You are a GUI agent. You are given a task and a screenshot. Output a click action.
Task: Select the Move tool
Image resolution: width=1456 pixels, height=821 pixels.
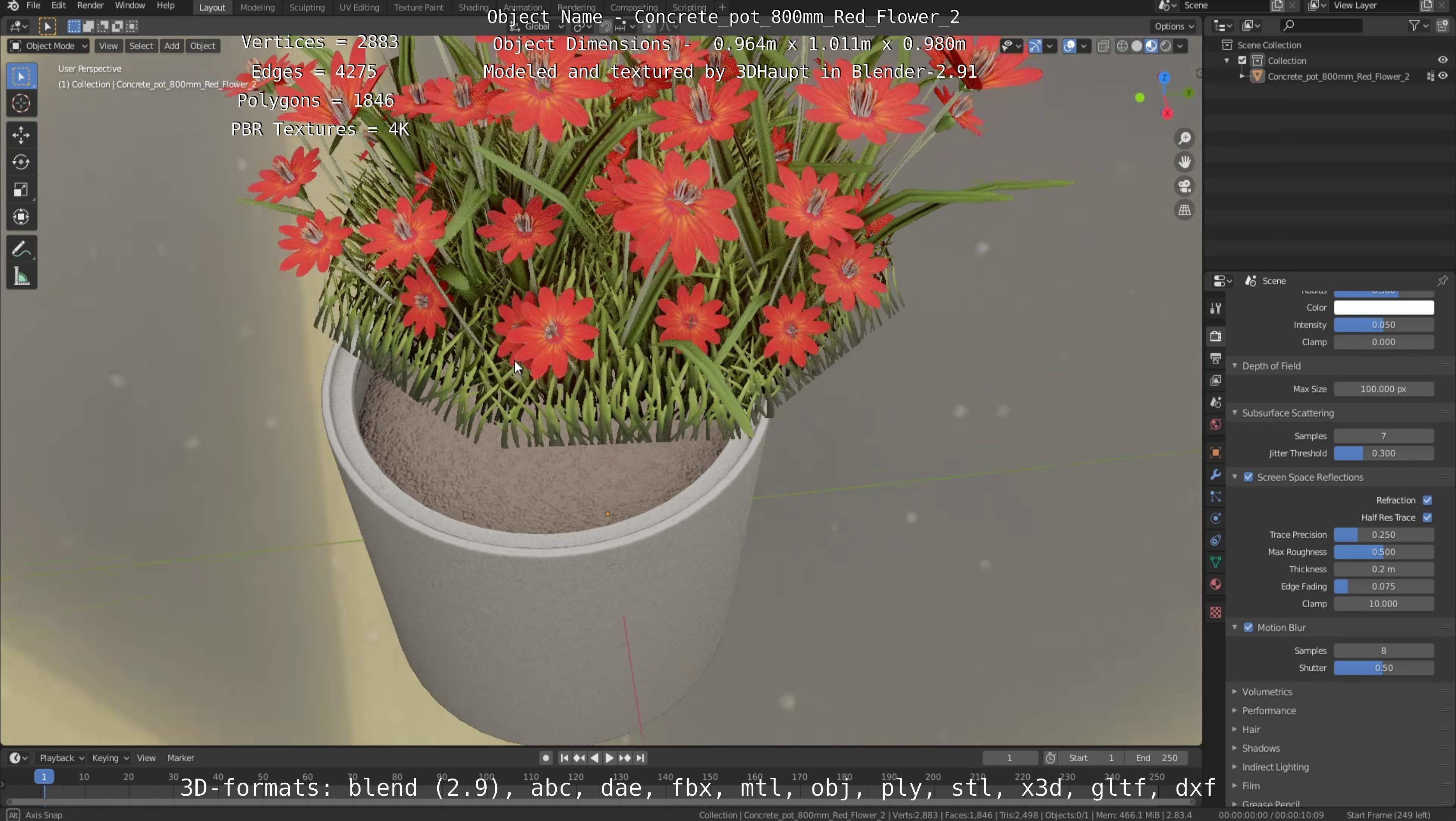point(21,135)
